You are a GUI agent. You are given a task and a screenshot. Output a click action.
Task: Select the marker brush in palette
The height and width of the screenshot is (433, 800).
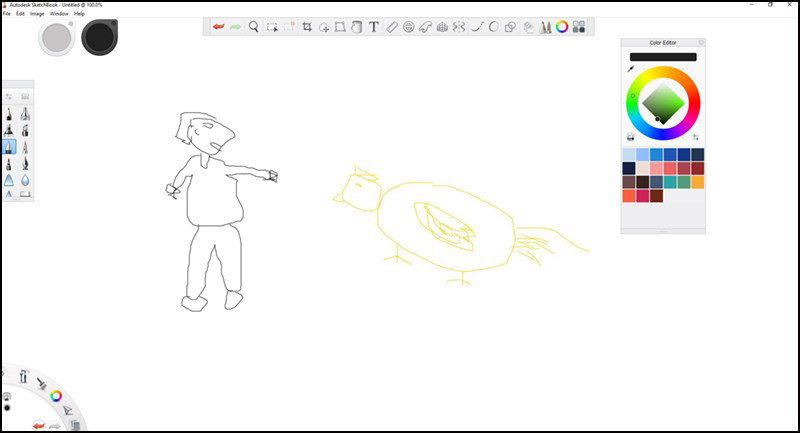[9, 131]
